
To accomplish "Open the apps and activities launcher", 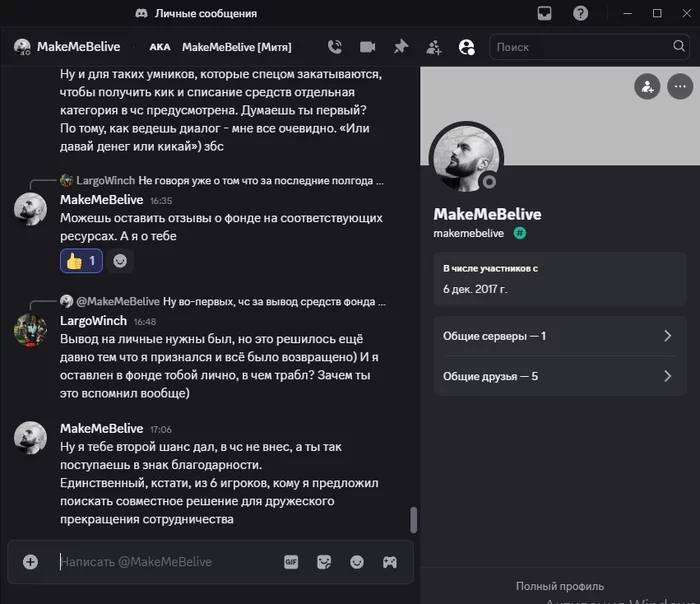I will [x=390, y=562].
